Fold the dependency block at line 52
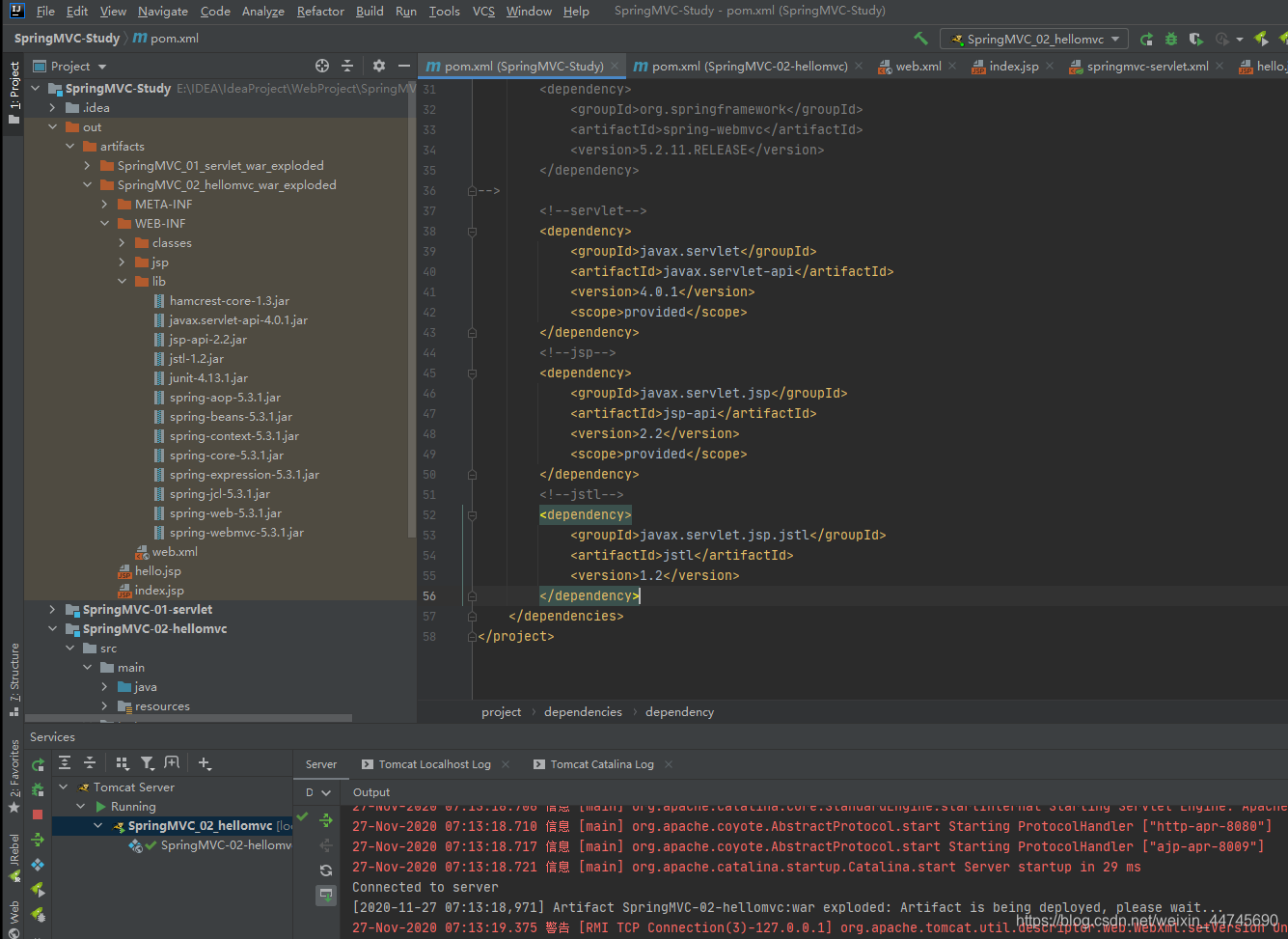The width and height of the screenshot is (1288, 939). (x=472, y=514)
